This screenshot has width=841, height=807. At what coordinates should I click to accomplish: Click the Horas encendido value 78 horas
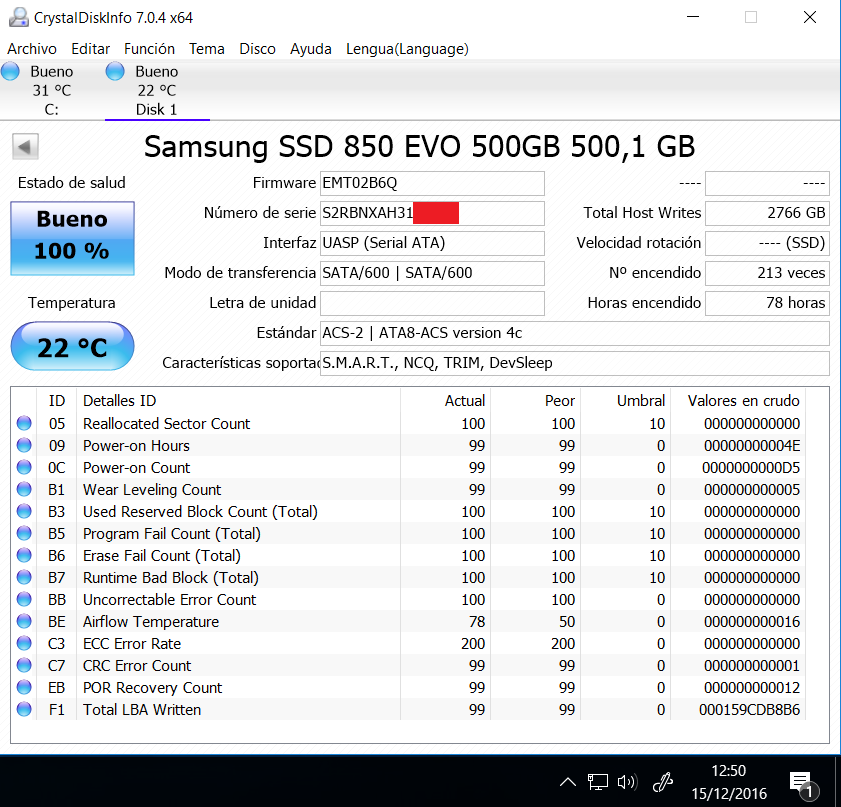(x=768, y=303)
